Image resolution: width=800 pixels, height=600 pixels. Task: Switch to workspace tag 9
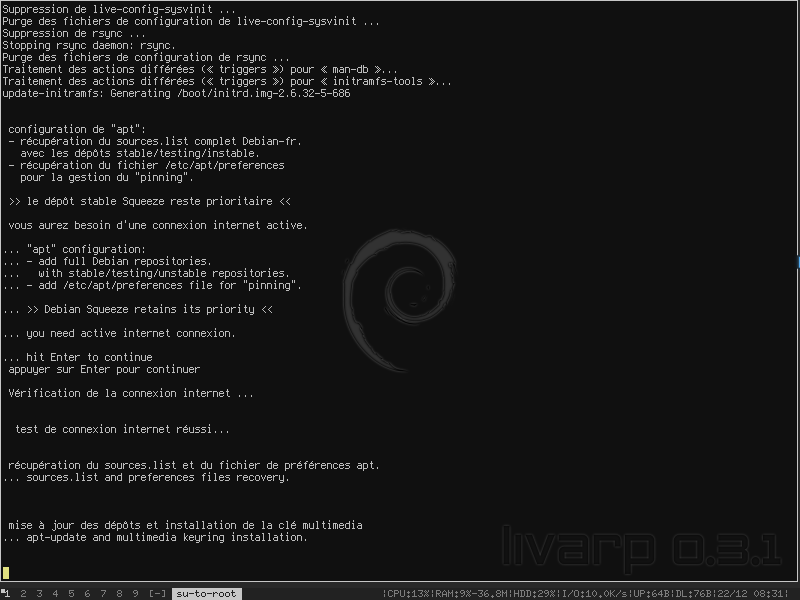tap(135, 593)
